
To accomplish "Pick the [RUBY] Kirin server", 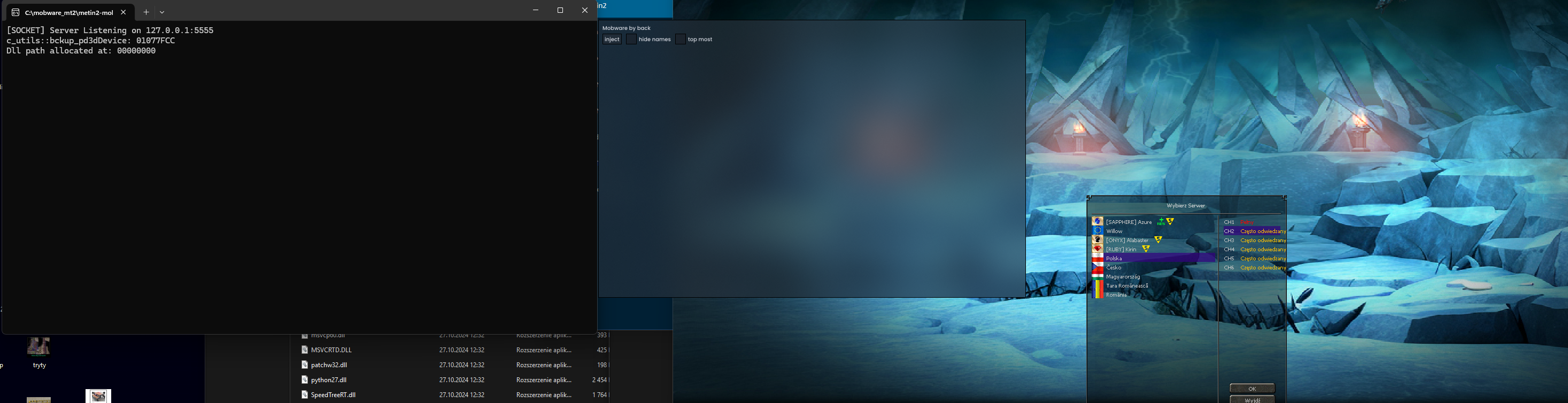I will (1121, 250).
